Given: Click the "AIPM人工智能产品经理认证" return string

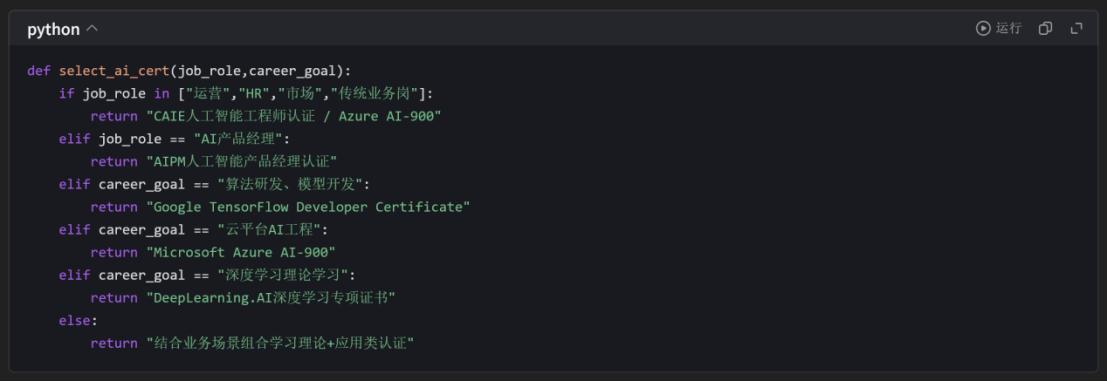Looking at the screenshot, I should click(x=241, y=162).
